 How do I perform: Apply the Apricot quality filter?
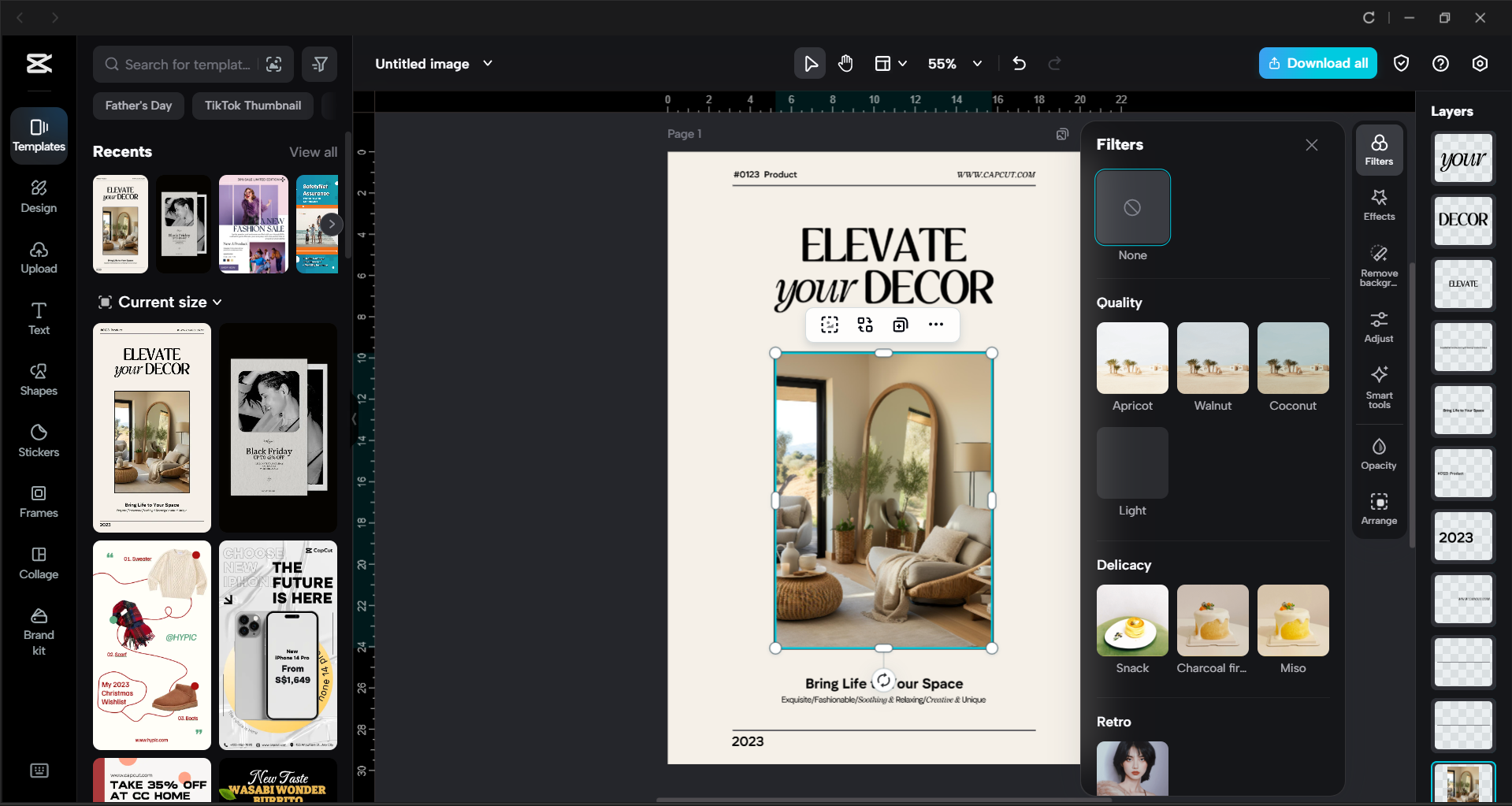point(1131,358)
